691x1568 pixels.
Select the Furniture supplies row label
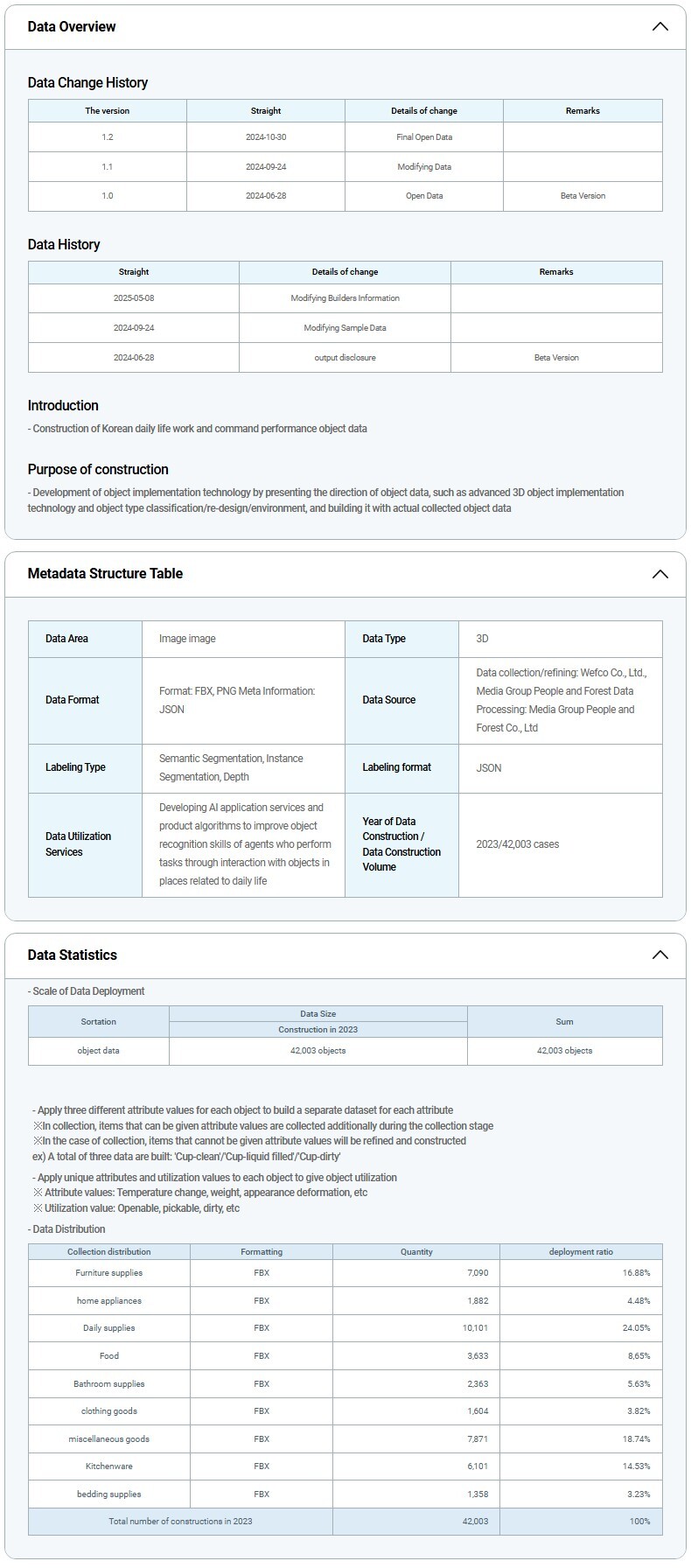pyautogui.click(x=108, y=1273)
